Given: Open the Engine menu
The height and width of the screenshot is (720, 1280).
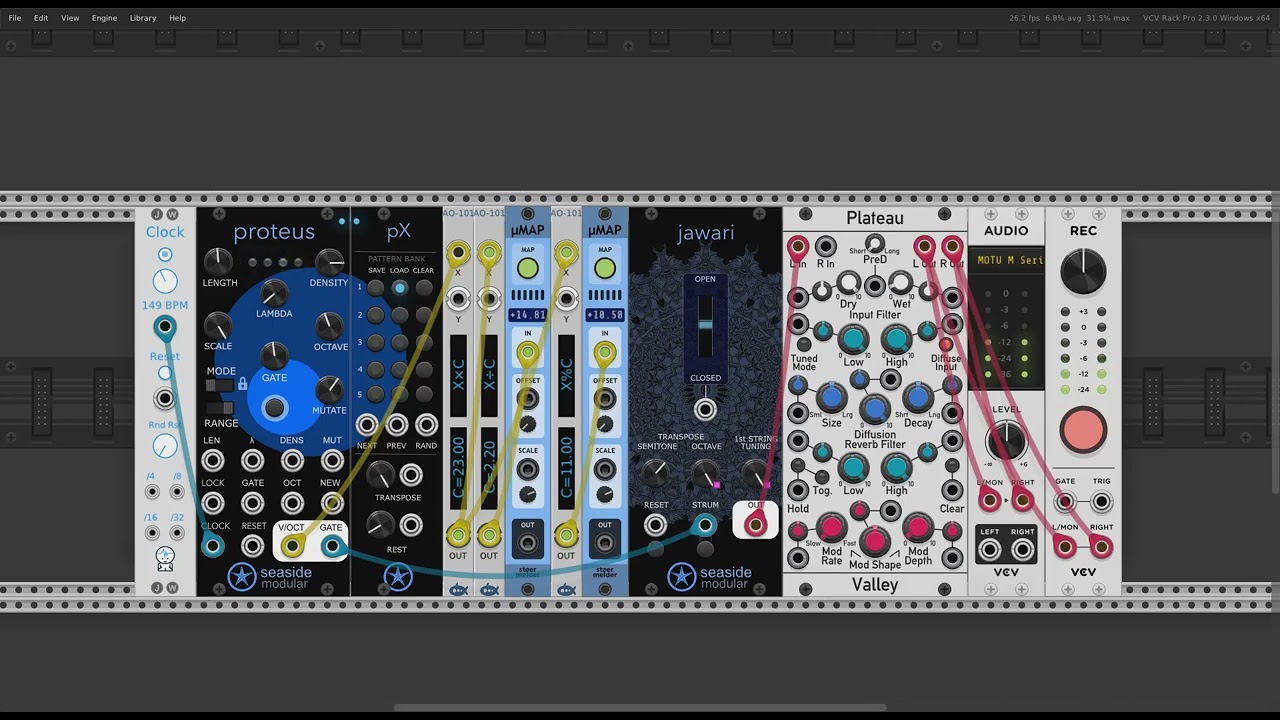Looking at the screenshot, I should point(104,18).
